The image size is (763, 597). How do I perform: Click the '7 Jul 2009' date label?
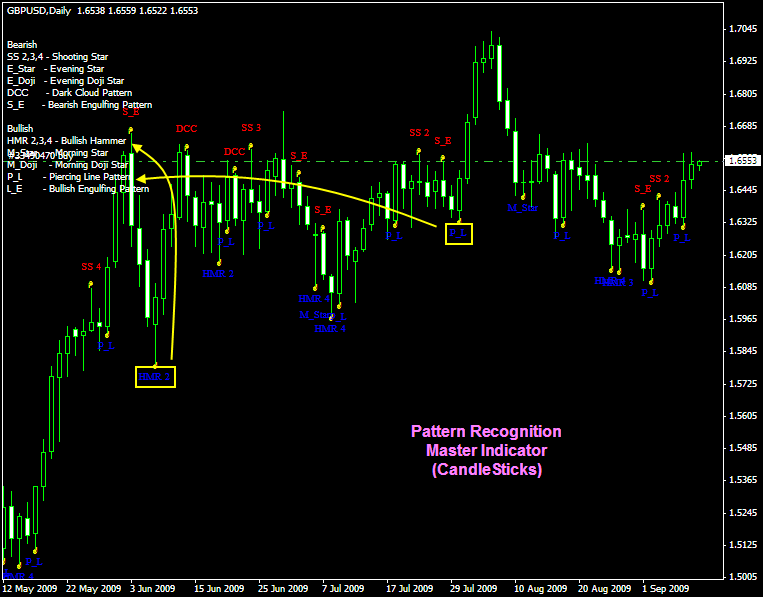[x=343, y=589]
